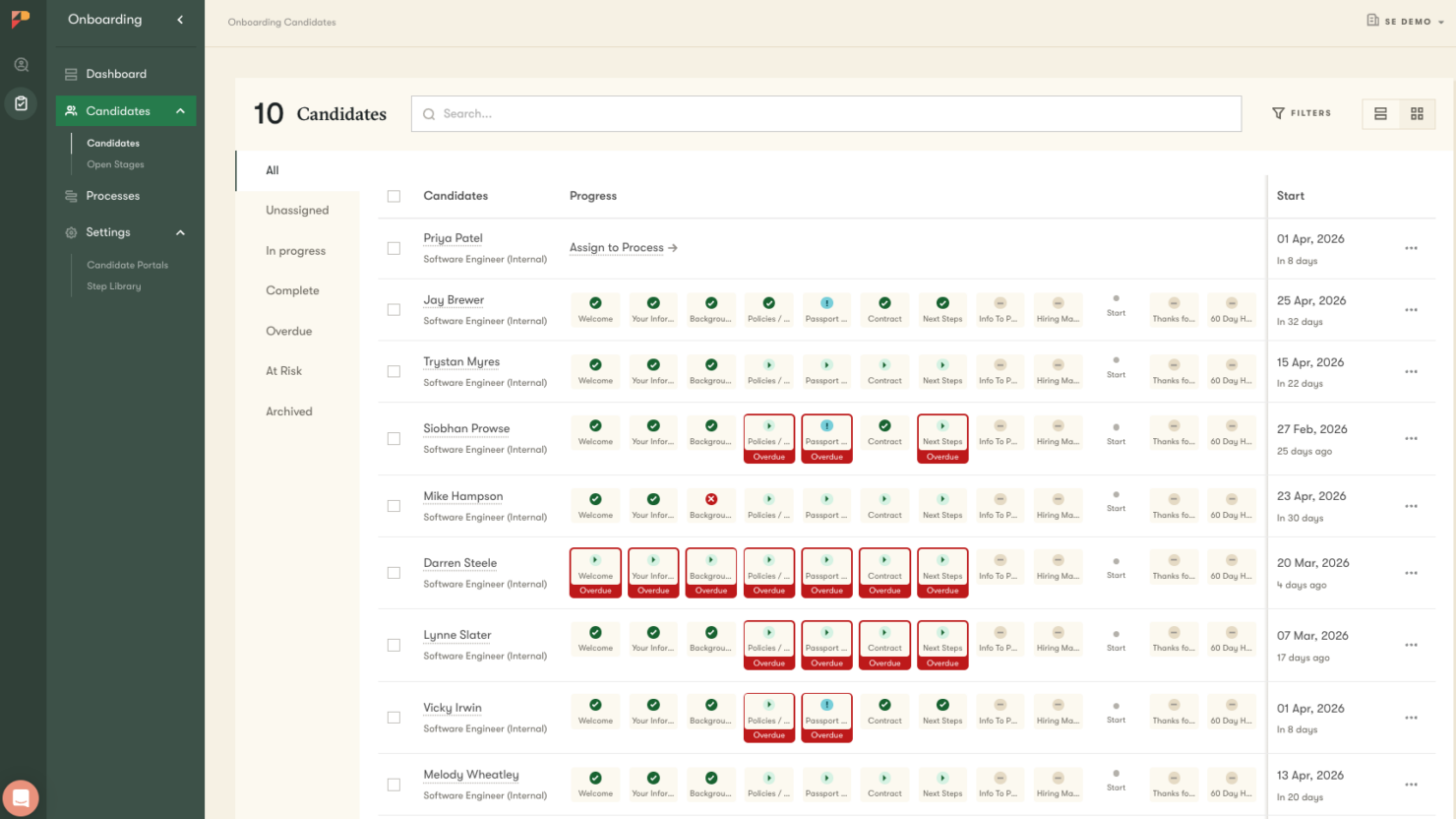Image resolution: width=1456 pixels, height=819 pixels.
Task: Tick the checkbox next to Priya Patel
Action: tap(394, 248)
